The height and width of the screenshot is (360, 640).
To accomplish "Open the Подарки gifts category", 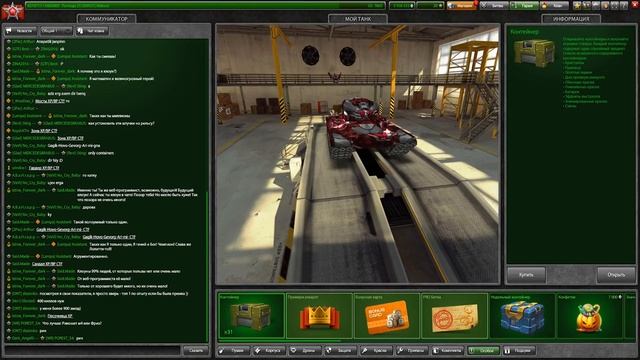I will pyautogui.click(x=518, y=350).
